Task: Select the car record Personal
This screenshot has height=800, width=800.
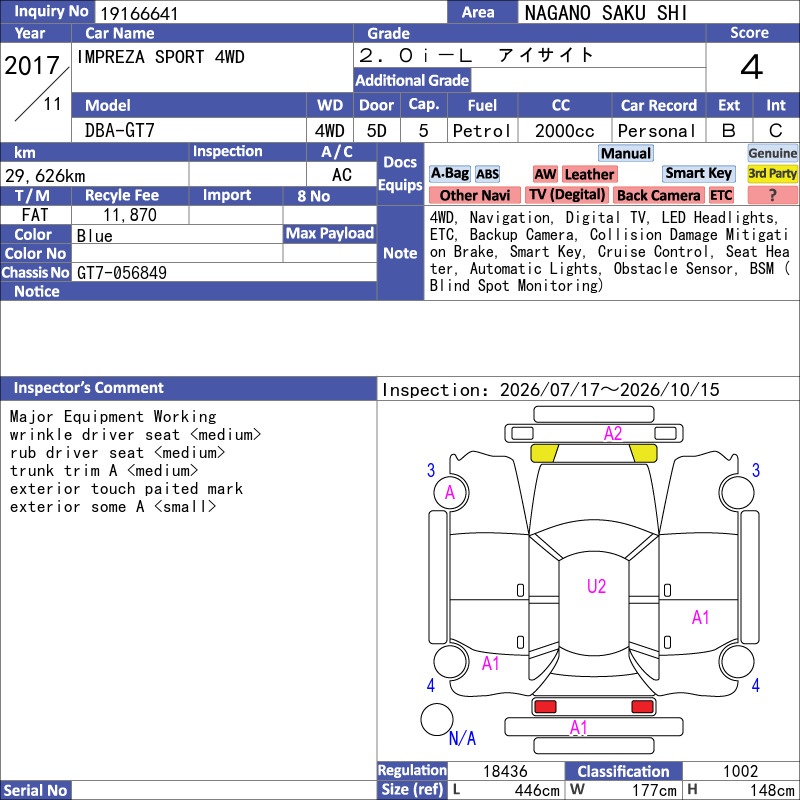Action: pos(656,131)
